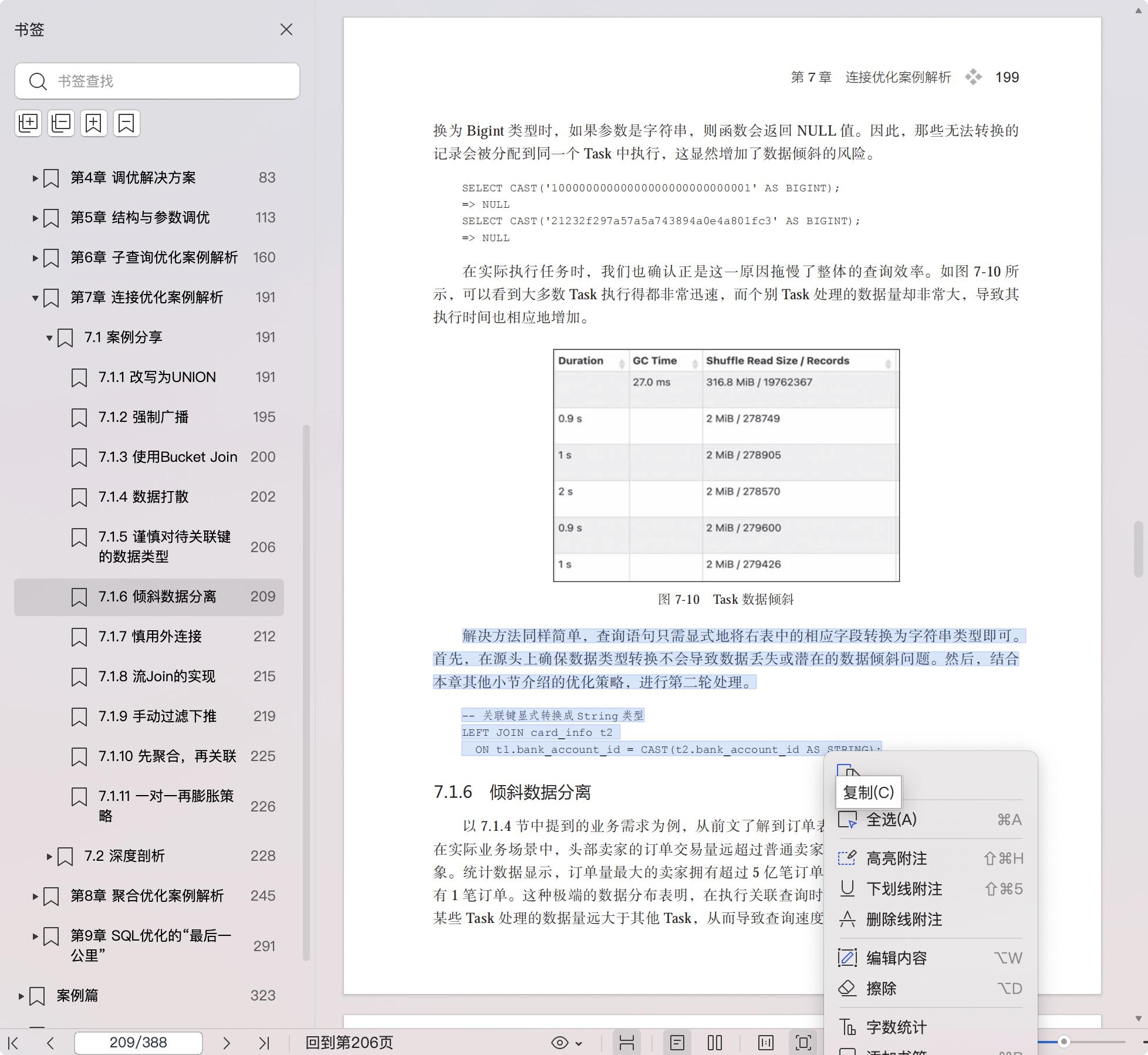Click bookmark icon beside 第4章 调优解决方案
Viewport: 1148px width, 1055px height.
(51, 178)
